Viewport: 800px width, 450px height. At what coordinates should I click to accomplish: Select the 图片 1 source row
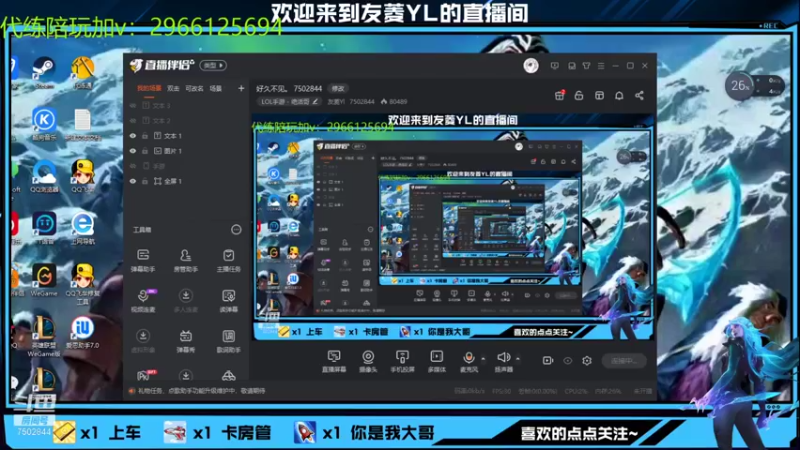tap(186, 151)
